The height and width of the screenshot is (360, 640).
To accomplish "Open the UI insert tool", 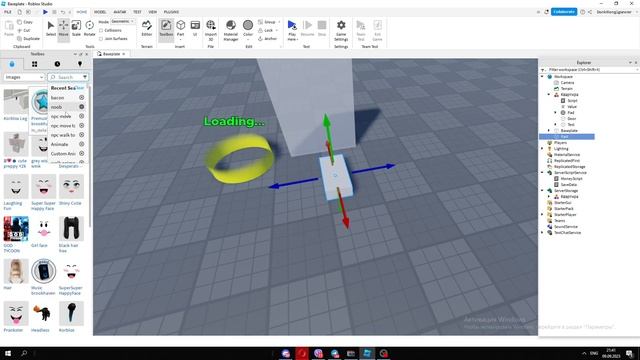I will point(195,29).
